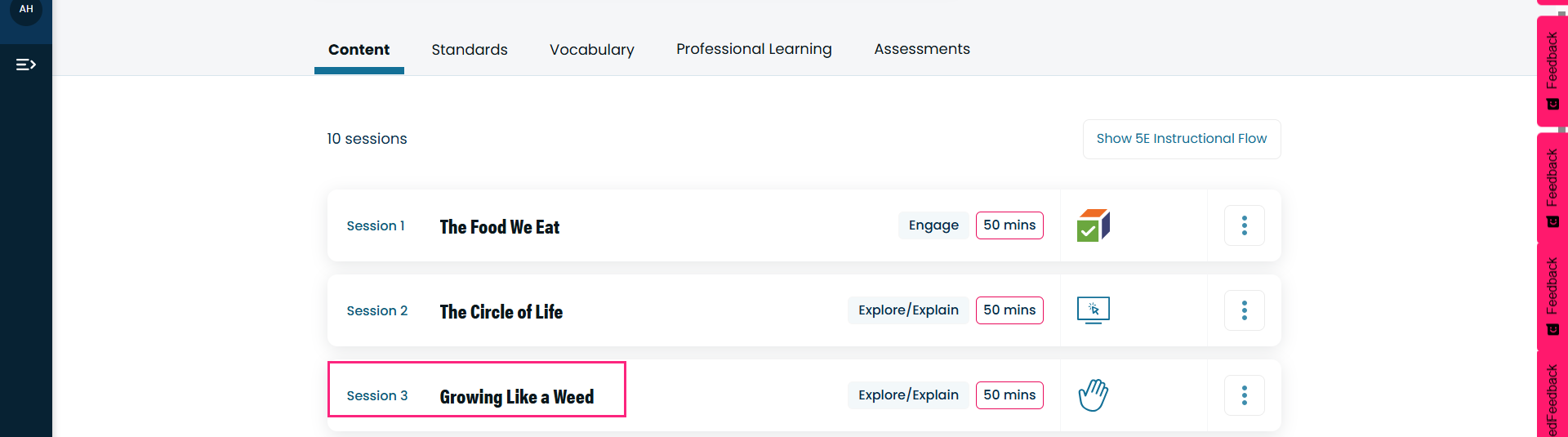Open The Circle of Life session
The width and height of the screenshot is (1568, 437).
(501, 312)
